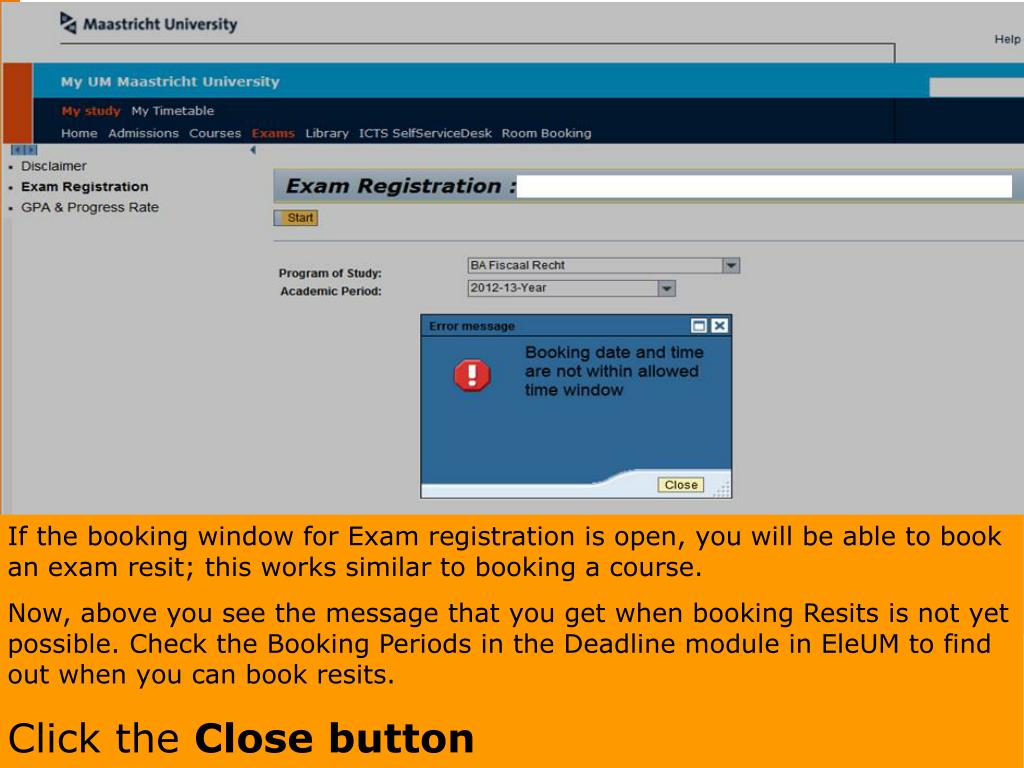Maximize the Error message dialog
This screenshot has height=768, width=1024.
tap(699, 325)
